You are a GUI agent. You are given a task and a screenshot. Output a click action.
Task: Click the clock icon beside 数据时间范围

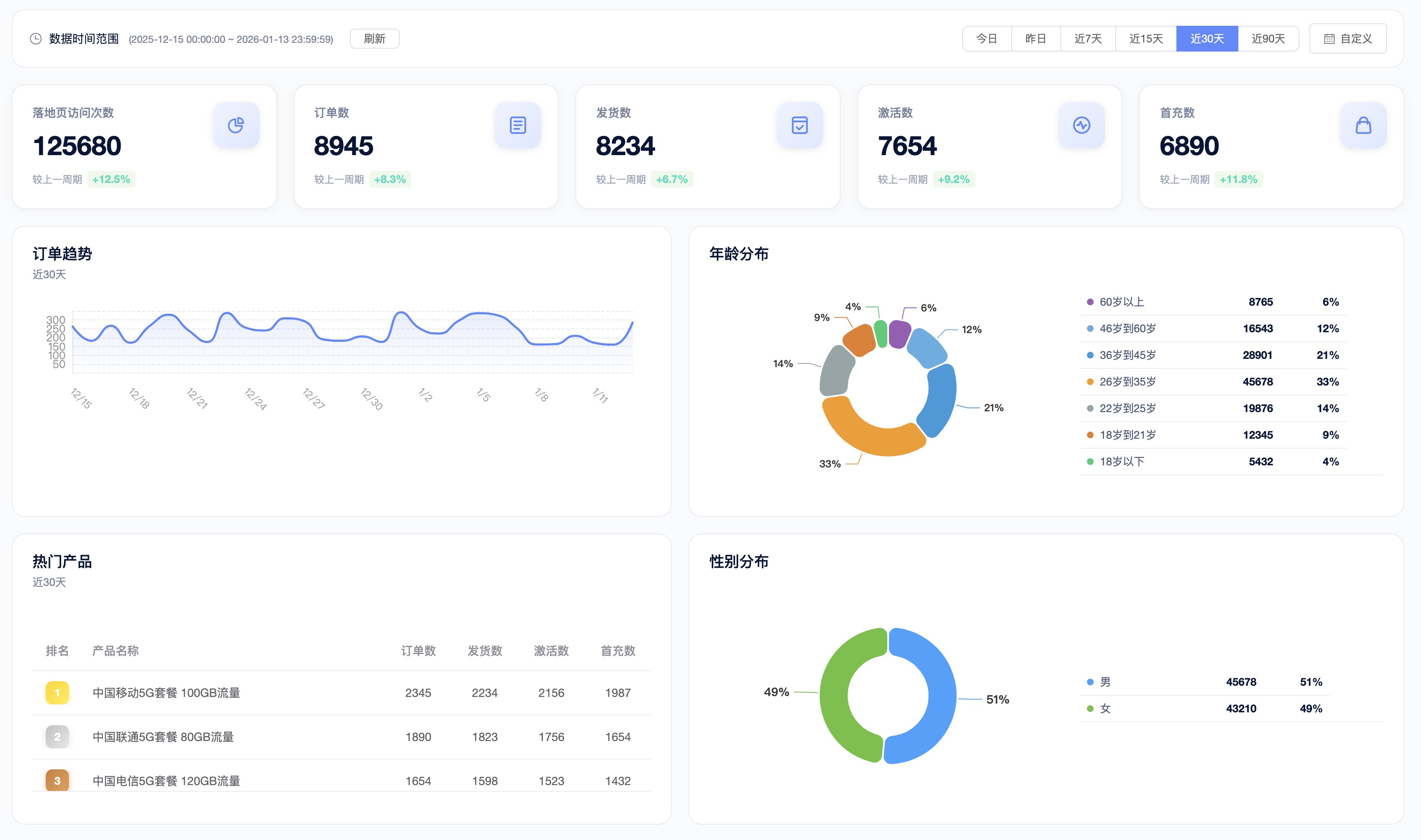(x=36, y=39)
